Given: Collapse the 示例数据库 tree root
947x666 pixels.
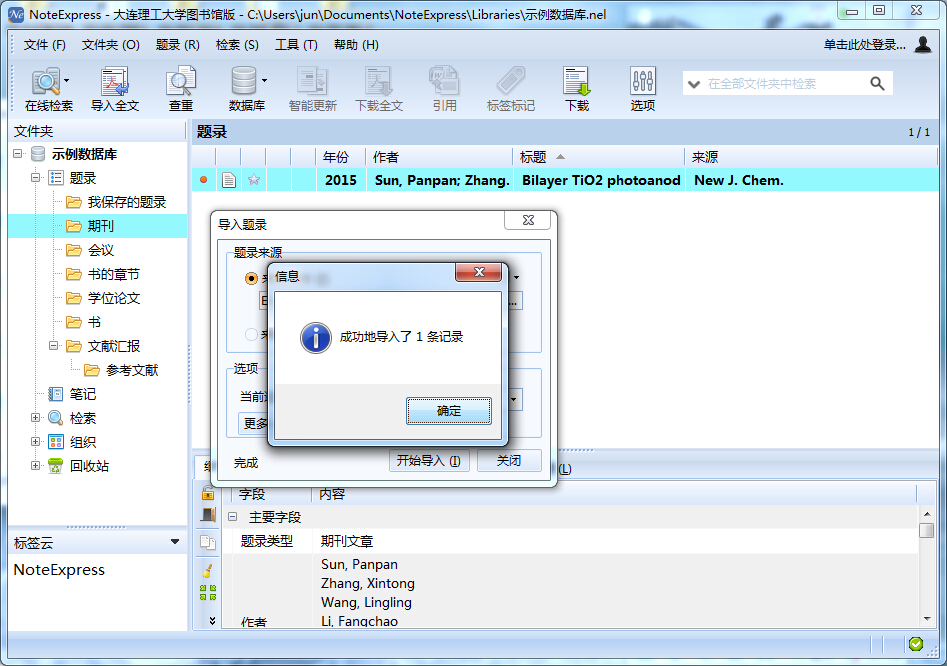Looking at the screenshot, I should (18, 154).
